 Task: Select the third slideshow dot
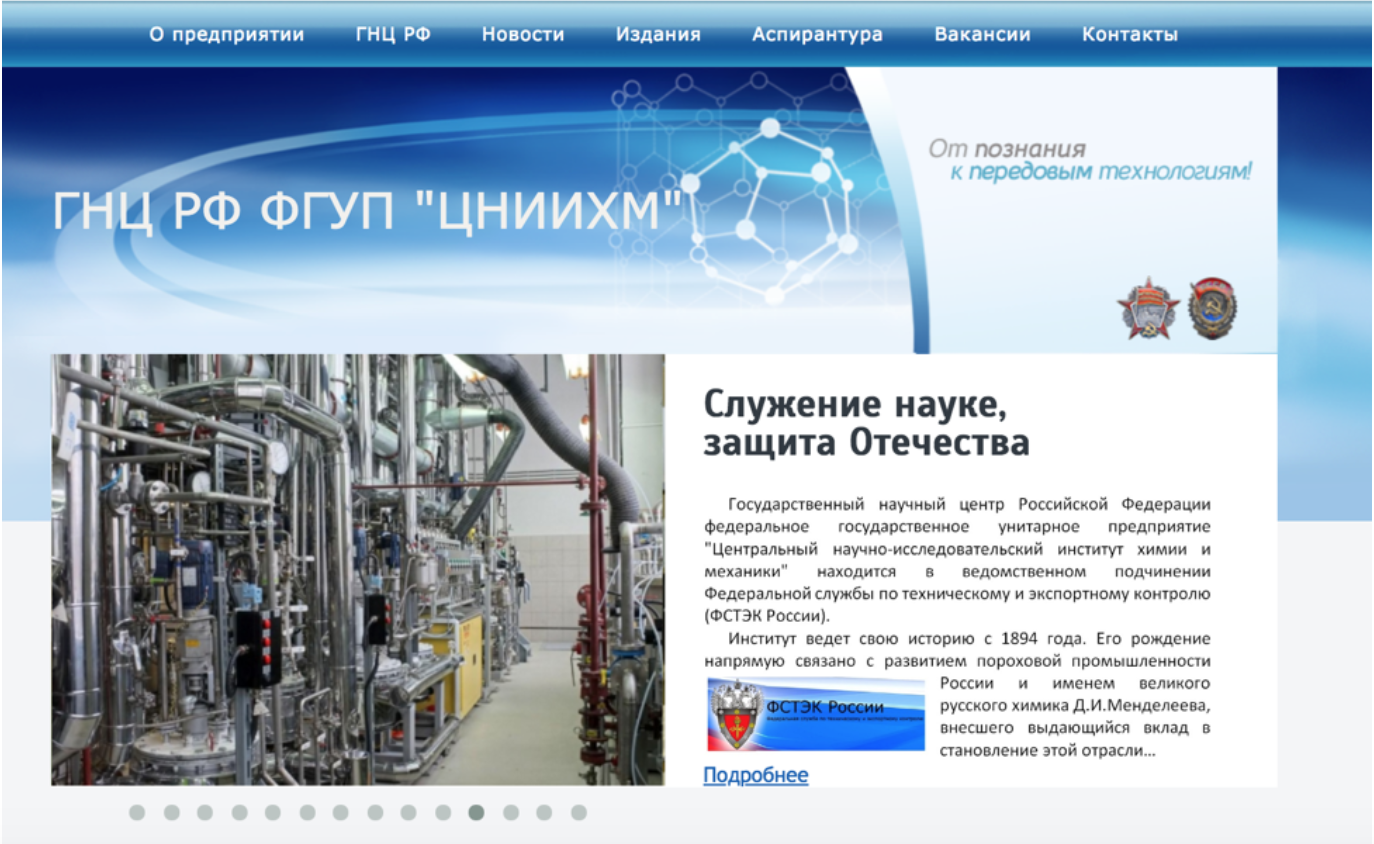pyautogui.click(x=205, y=813)
